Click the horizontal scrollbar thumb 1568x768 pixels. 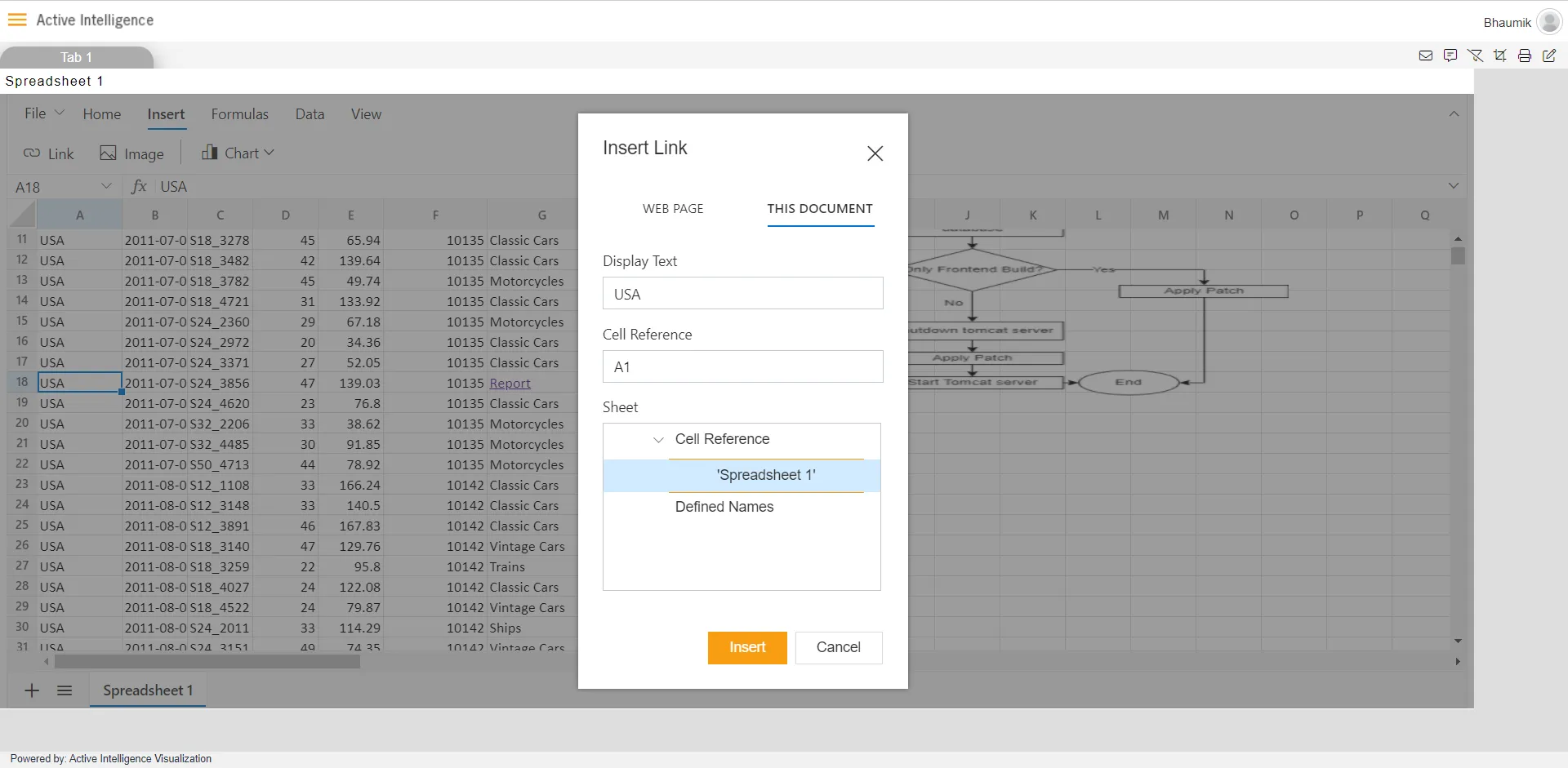(x=207, y=662)
